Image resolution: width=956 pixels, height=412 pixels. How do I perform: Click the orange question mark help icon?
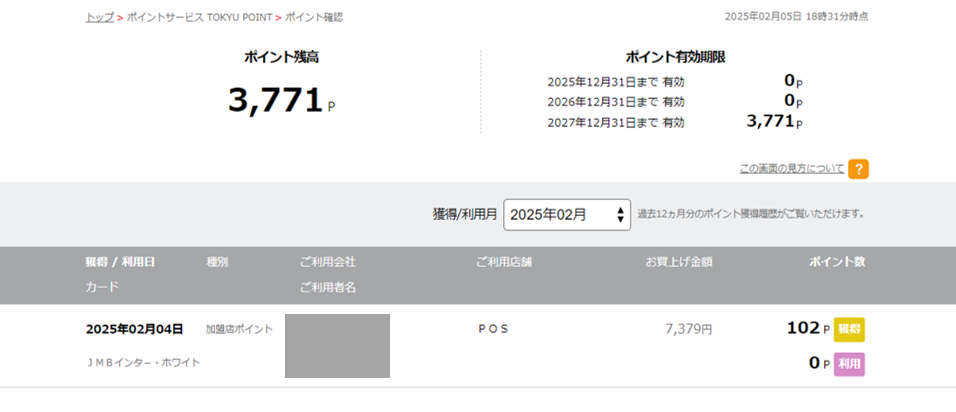pos(858,169)
